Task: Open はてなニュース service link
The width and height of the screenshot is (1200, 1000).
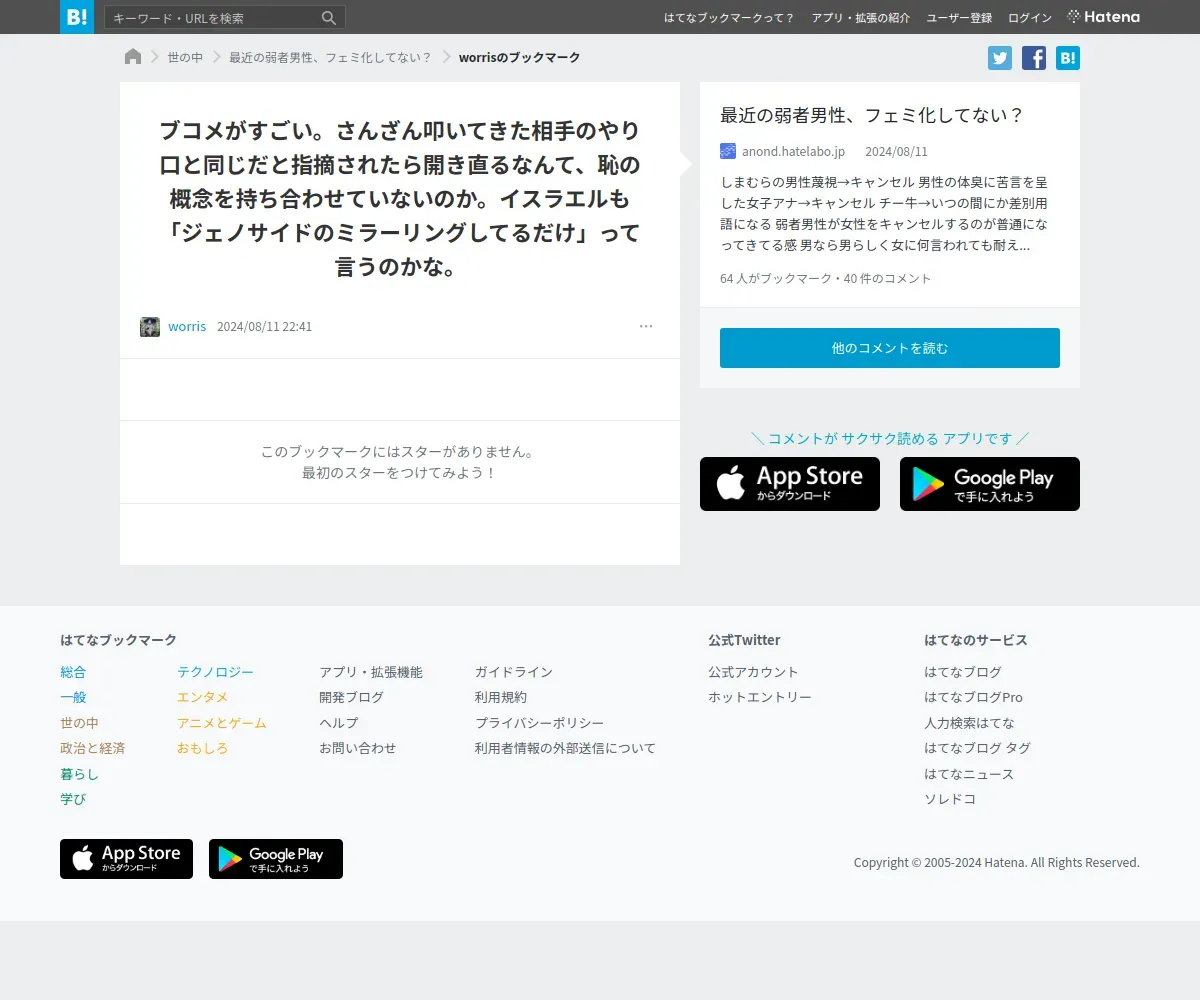Action: pyautogui.click(x=969, y=774)
